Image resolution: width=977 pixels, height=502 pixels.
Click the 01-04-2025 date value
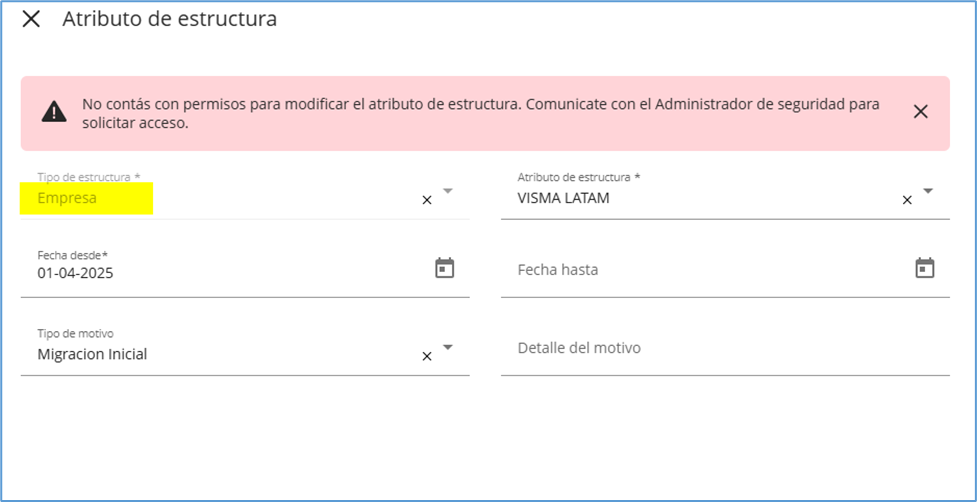click(75, 273)
